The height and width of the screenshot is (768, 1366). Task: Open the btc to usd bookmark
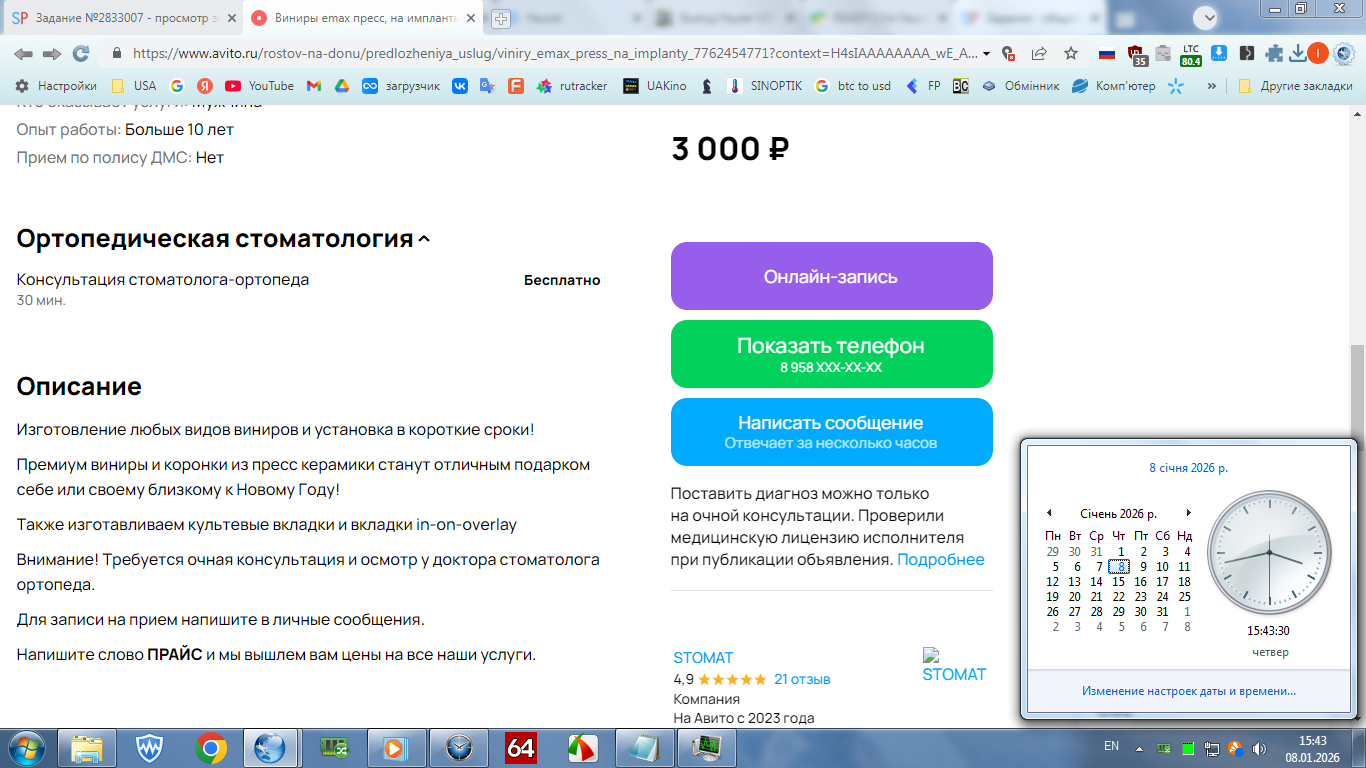[x=852, y=86]
